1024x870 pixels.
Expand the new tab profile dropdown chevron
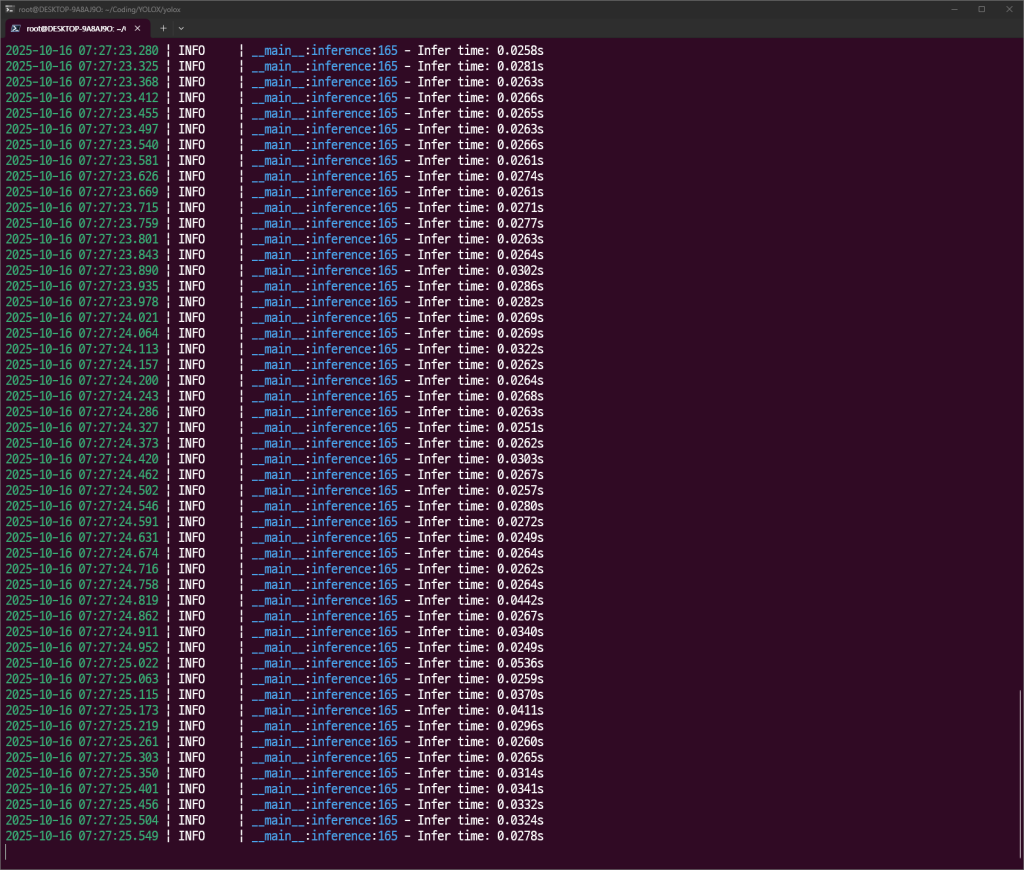[181, 28]
